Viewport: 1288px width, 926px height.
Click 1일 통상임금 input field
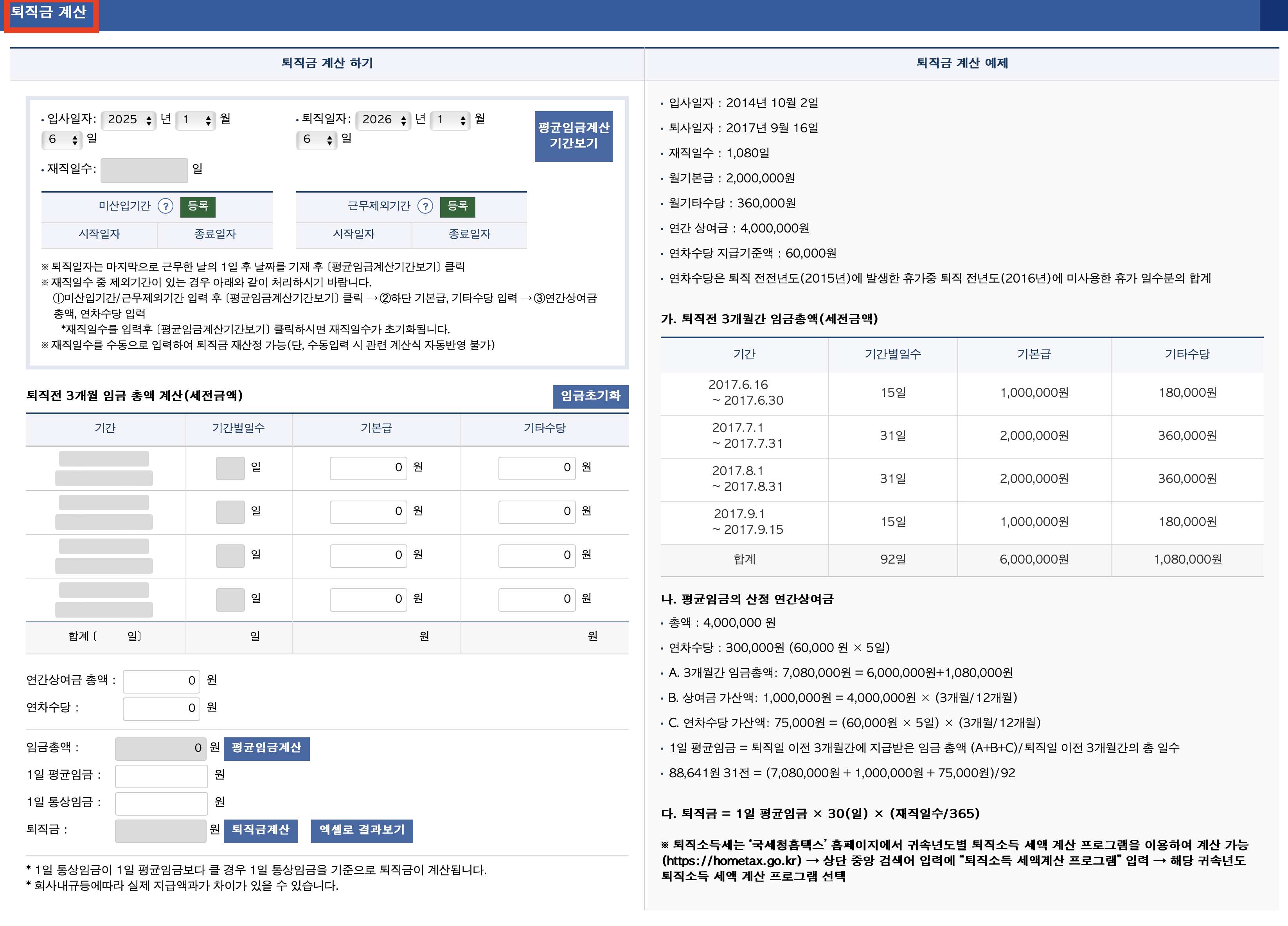(x=161, y=803)
